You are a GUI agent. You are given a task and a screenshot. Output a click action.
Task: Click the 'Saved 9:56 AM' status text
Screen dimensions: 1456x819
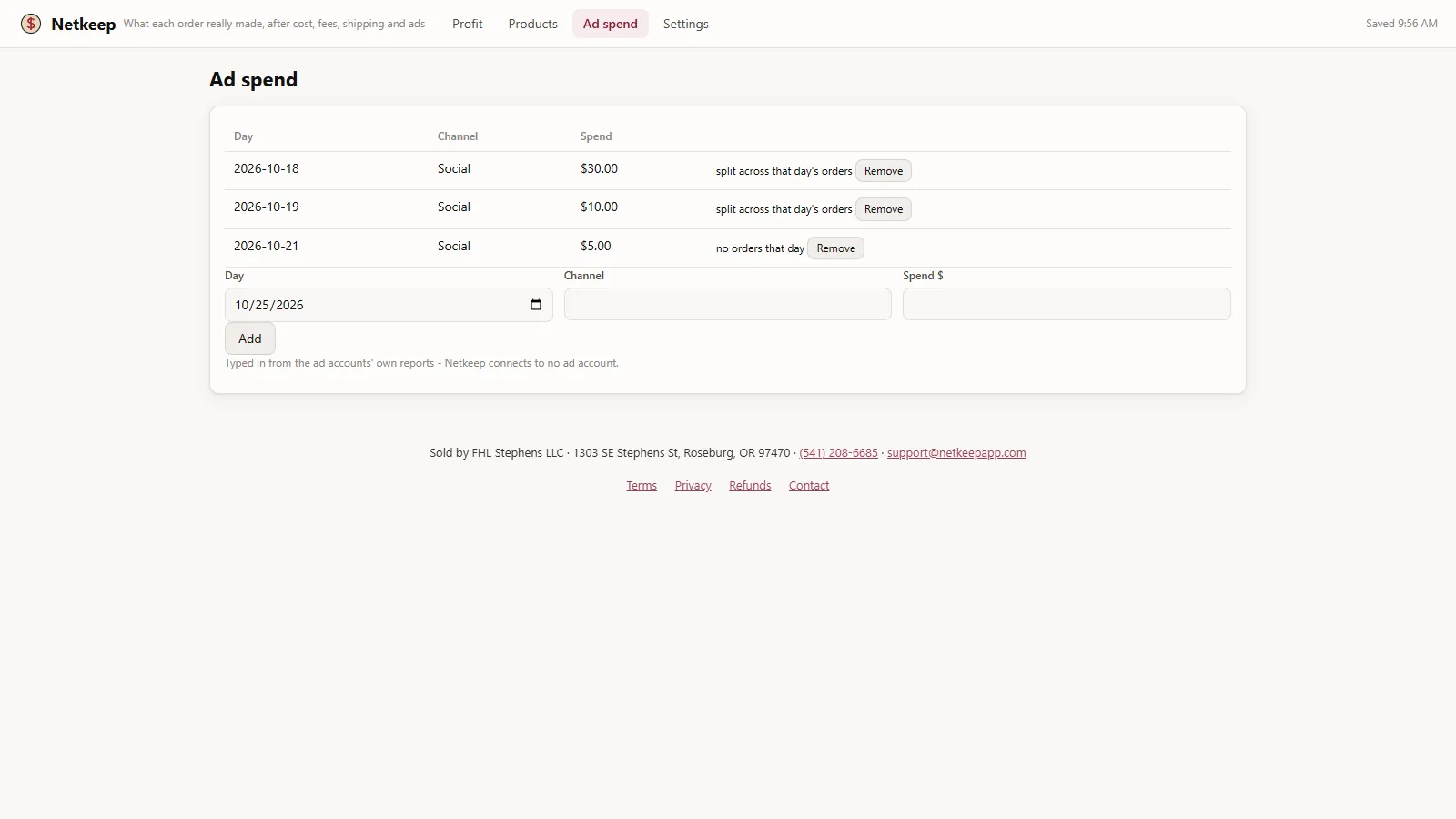point(1401,24)
